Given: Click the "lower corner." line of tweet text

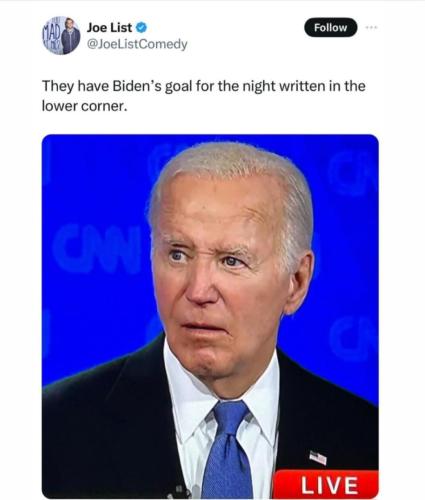Looking at the screenshot, I should 85,106.
